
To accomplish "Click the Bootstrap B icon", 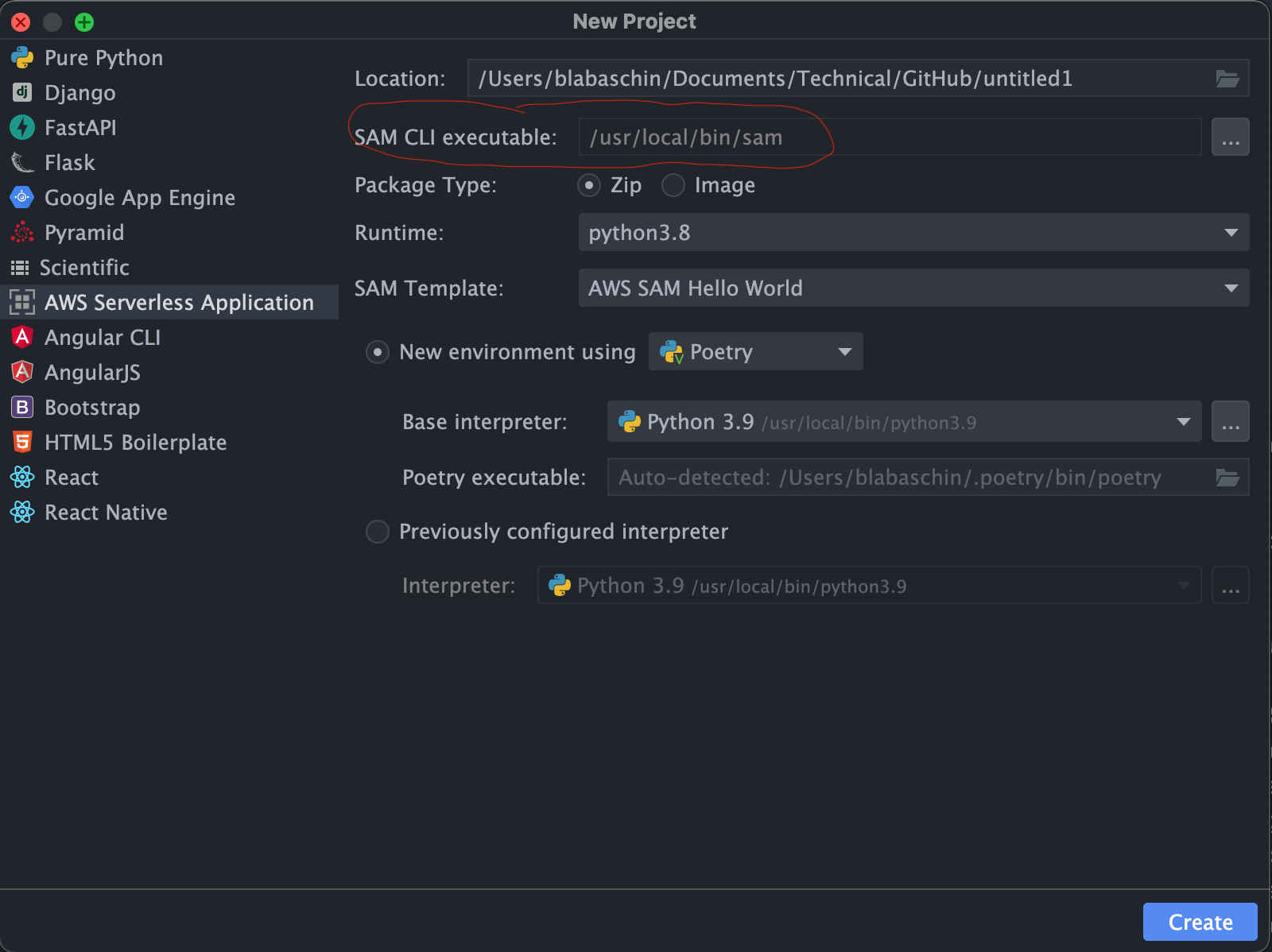I will pyautogui.click(x=22, y=407).
